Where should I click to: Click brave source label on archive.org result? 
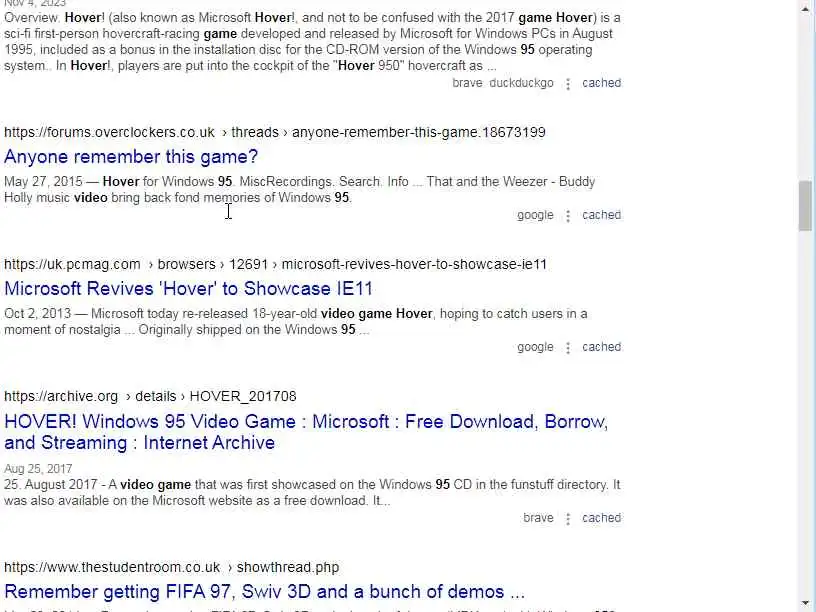tap(538, 518)
